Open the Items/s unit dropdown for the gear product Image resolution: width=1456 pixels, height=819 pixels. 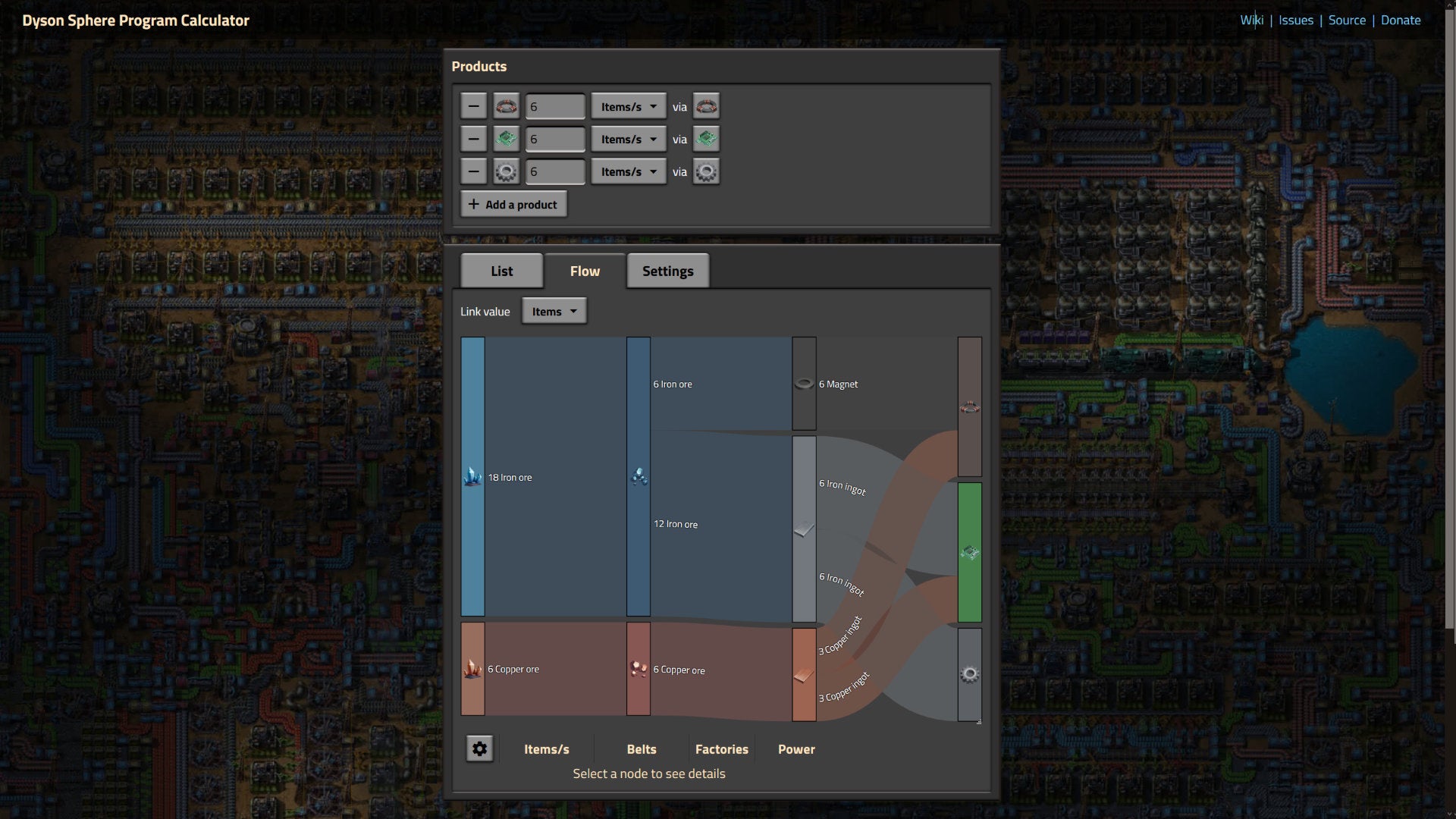click(627, 171)
